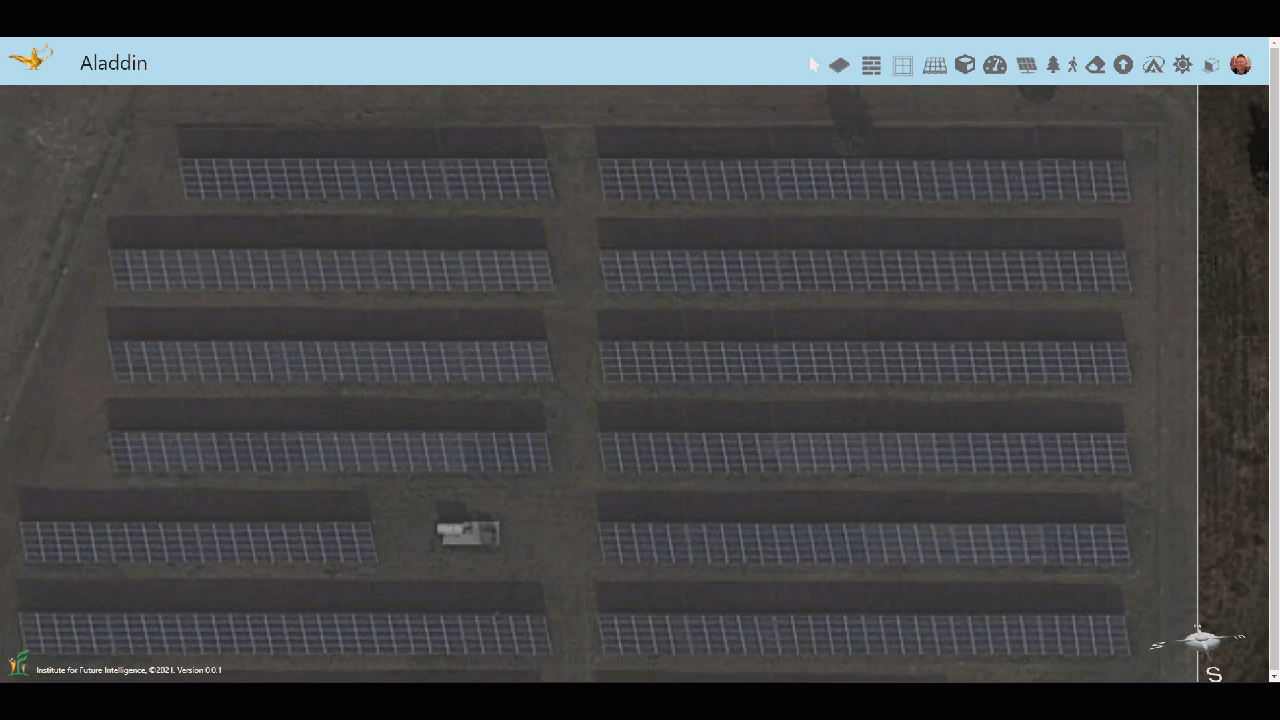Toggle the auto-rotate view icon
This screenshot has width=1280, height=720.
point(1153,65)
